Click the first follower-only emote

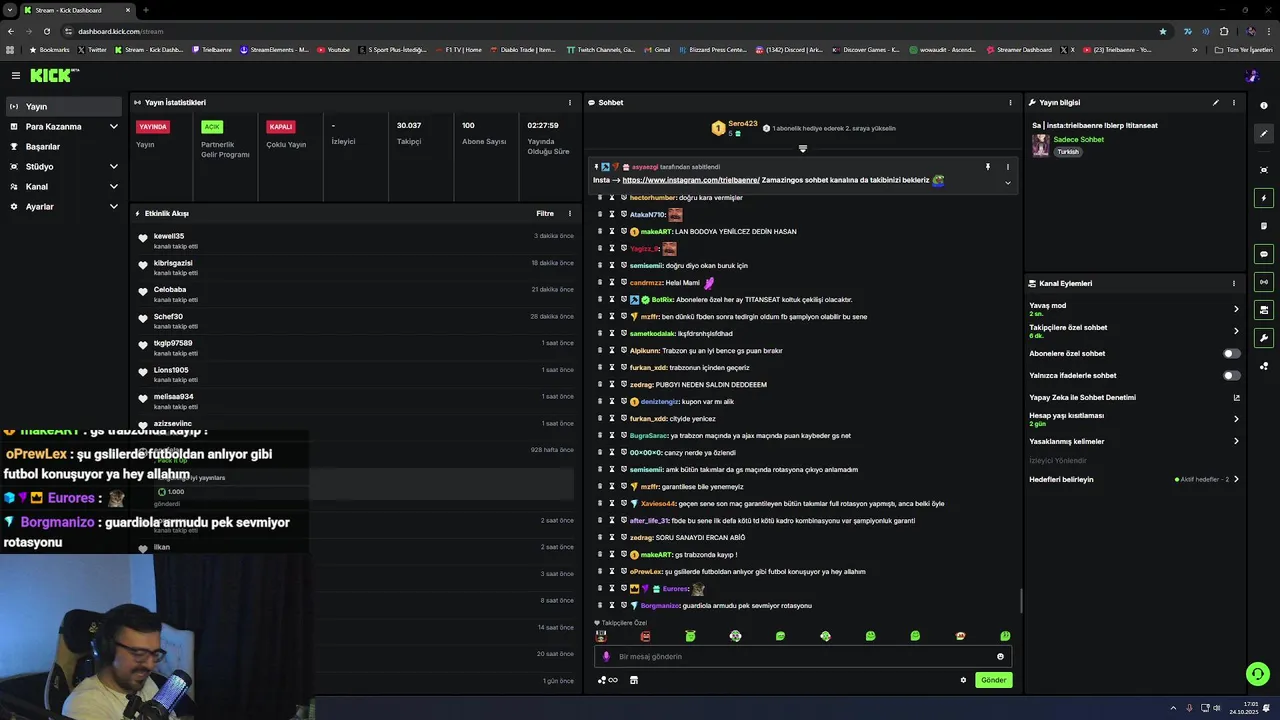click(601, 636)
